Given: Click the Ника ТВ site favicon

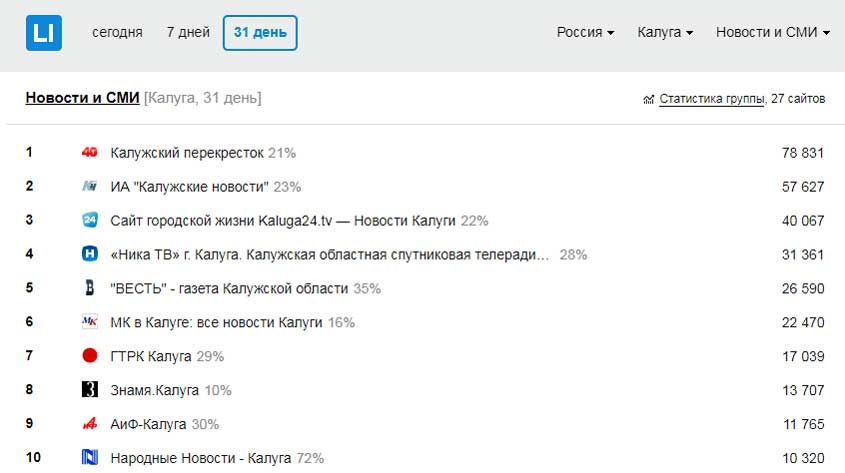Looking at the screenshot, I should pyautogui.click(x=89, y=255).
